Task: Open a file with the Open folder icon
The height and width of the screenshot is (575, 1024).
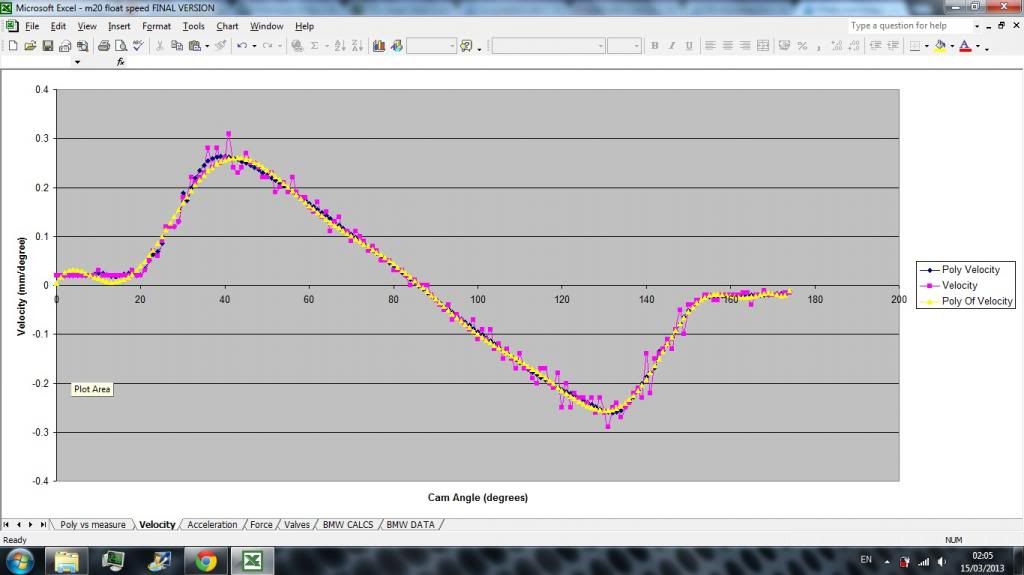Action: coord(30,46)
